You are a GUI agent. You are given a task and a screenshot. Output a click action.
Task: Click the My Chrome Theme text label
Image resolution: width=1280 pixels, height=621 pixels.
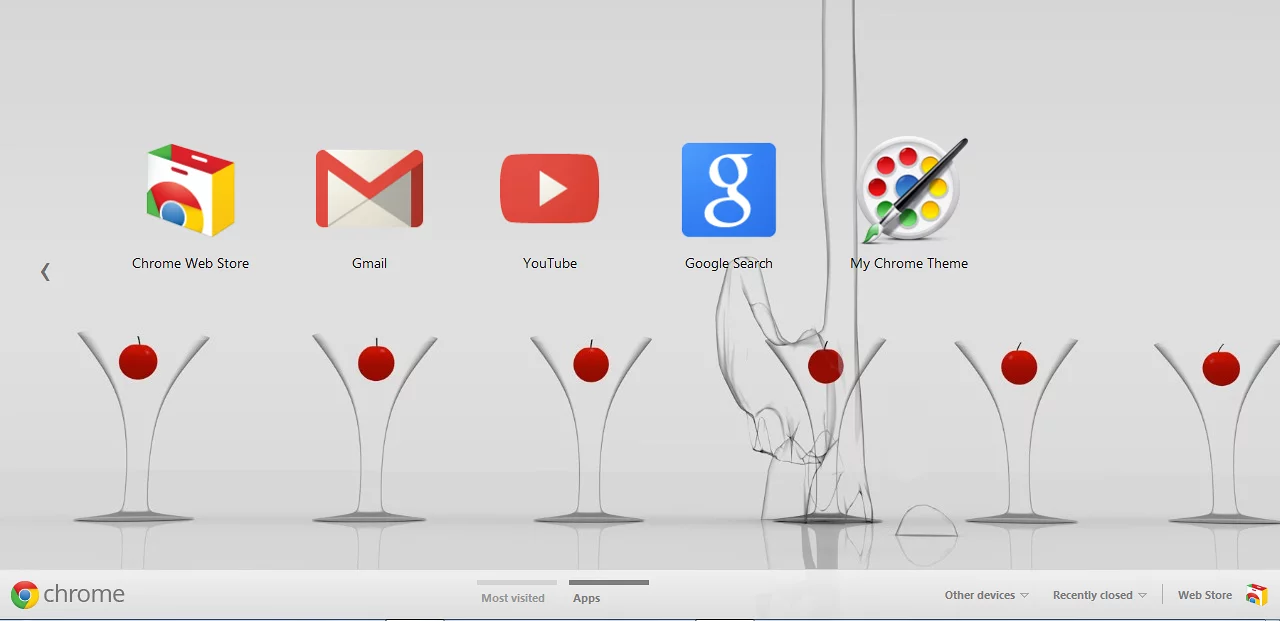click(909, 263)
